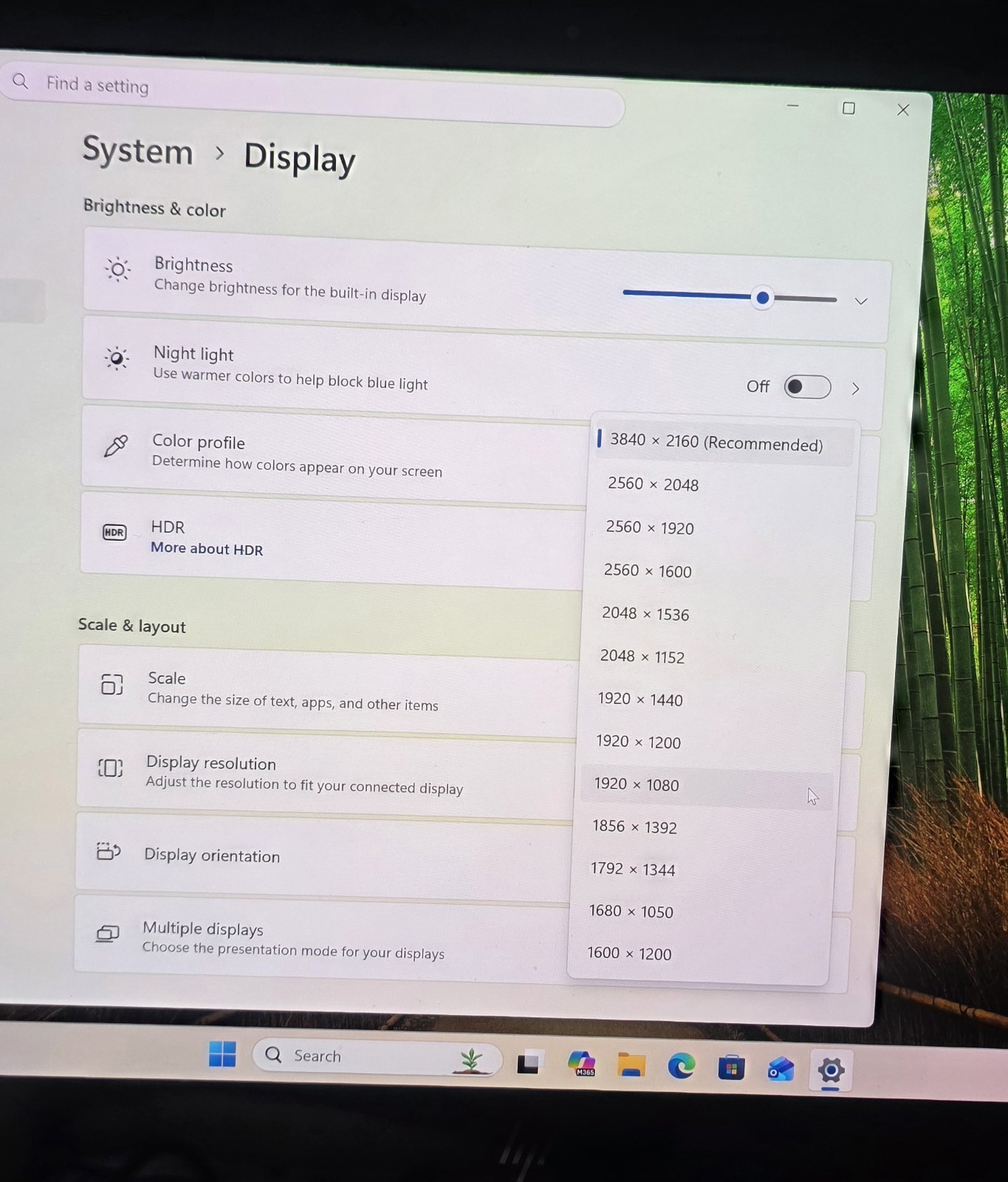This screenshot has width=1008, height=1182.
Task: Click the Display resolution icon
Action: click(111, 768)
